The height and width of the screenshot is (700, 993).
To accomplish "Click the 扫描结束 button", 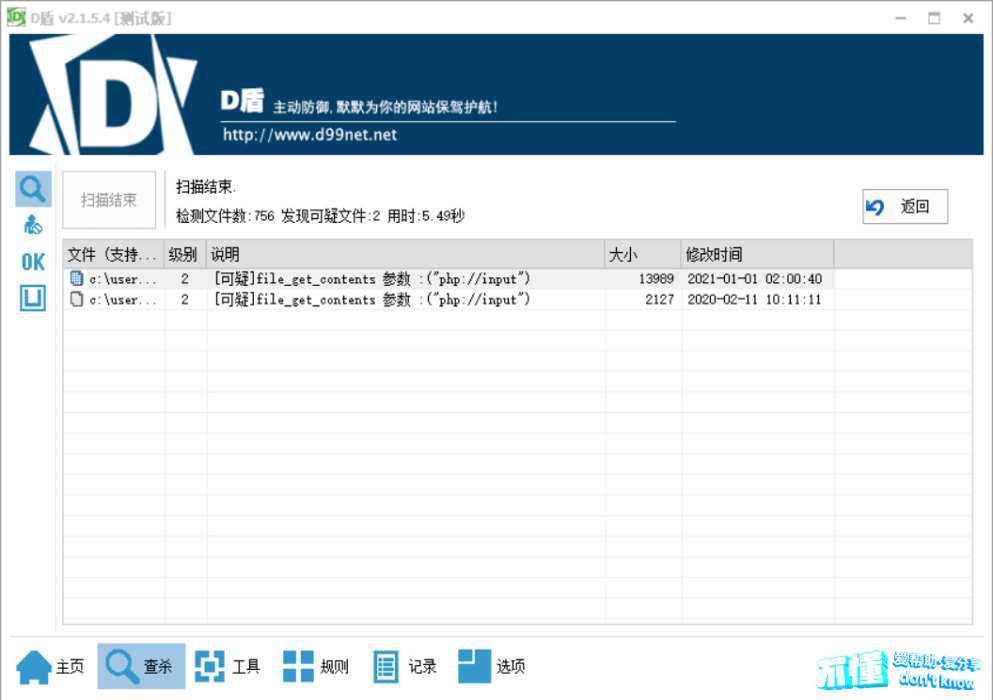I will [x=109, y=200].
